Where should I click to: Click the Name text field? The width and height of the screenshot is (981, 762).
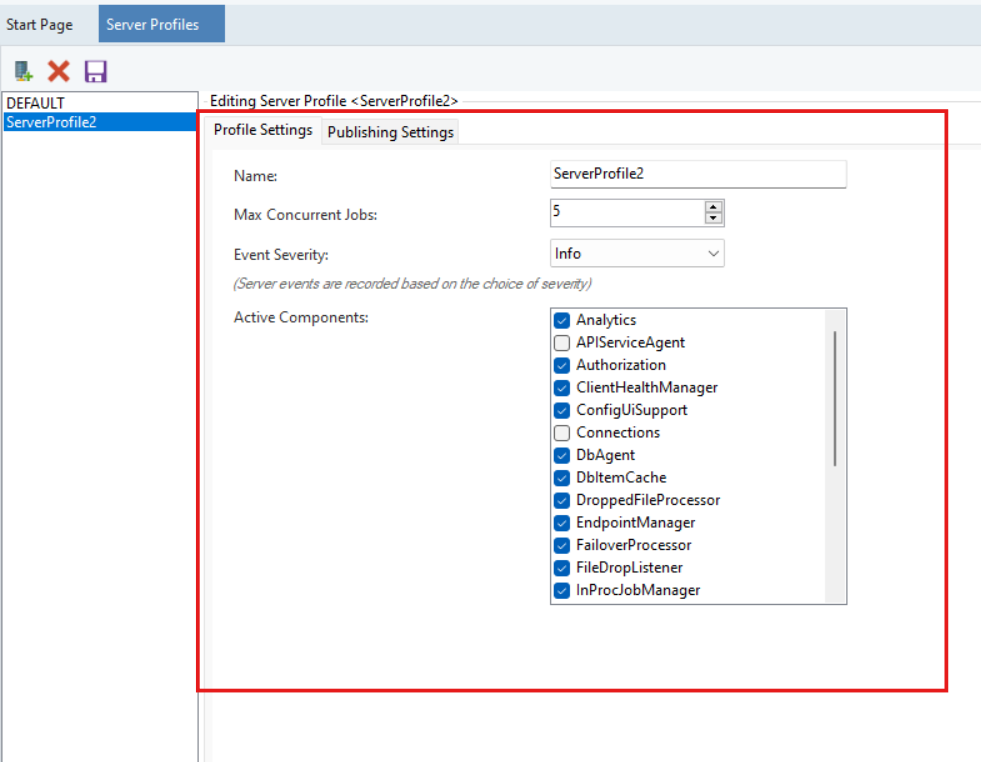click(698, 174)
